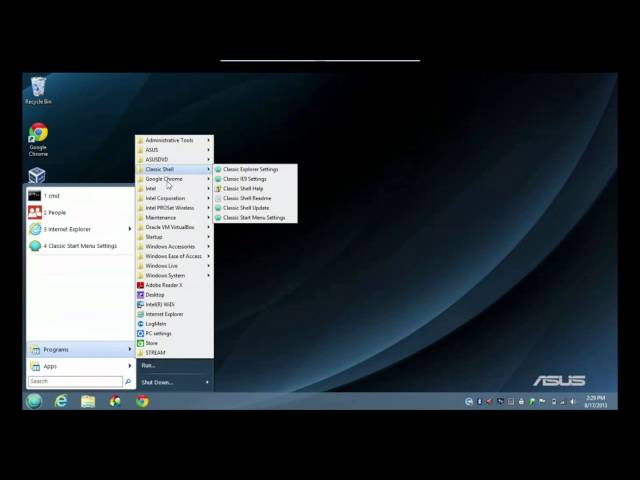This screenshot has width=640, height=480.
Task: Open Recycle Bin desktop icon
Action: tap(38, 90)
